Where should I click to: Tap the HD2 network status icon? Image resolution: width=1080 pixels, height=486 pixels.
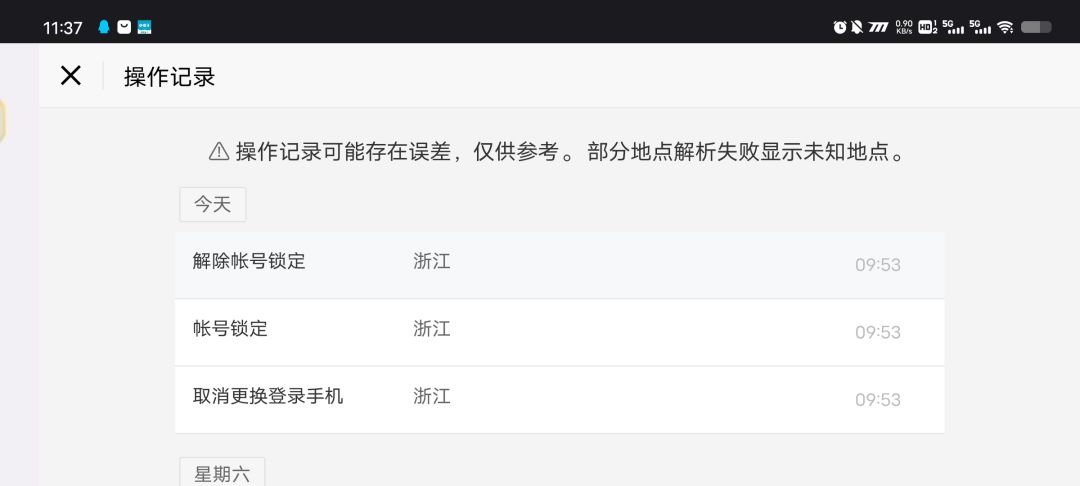tap(927, 27)
